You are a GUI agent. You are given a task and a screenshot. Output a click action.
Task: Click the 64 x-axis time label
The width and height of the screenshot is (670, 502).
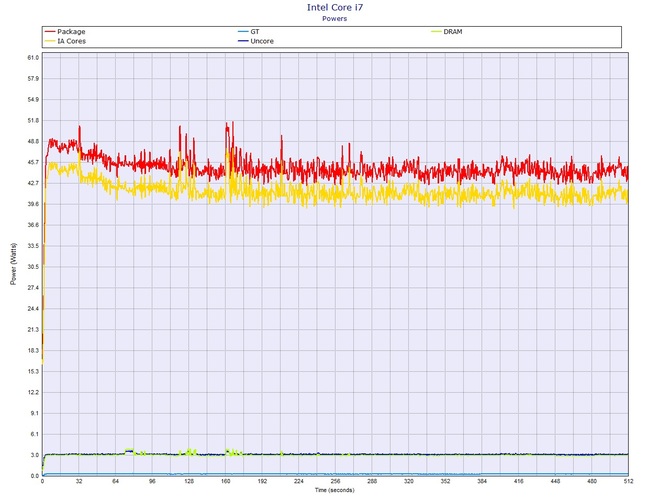click(x=115, y=481)
